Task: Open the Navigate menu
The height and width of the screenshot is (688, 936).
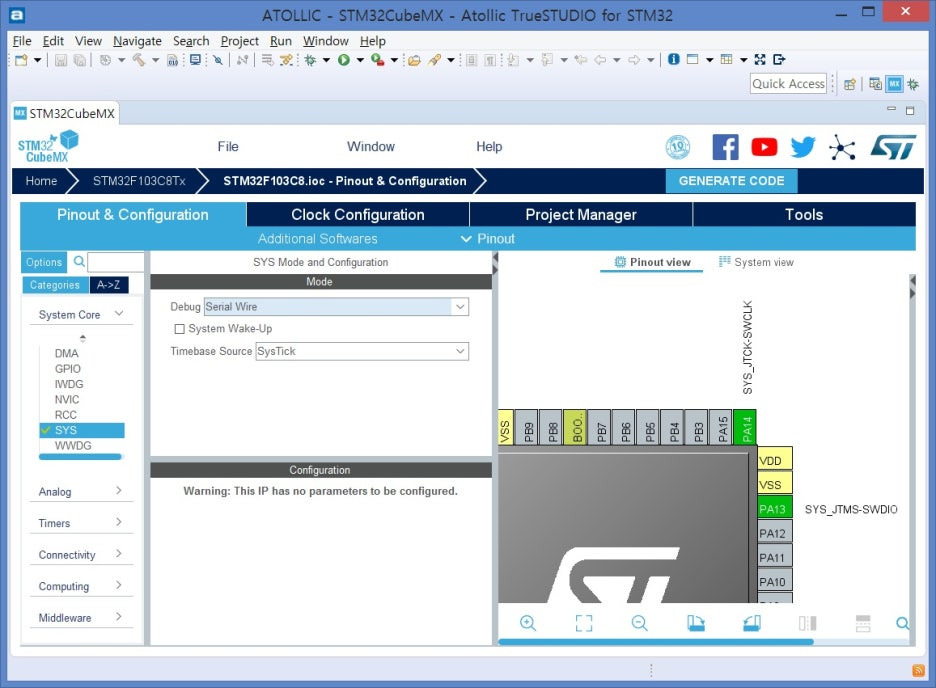Action: [x=137, y=41]
